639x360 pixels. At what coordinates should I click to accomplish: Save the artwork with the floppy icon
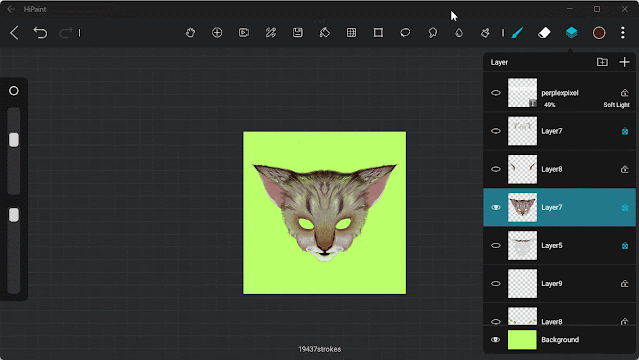click(297, 33)
